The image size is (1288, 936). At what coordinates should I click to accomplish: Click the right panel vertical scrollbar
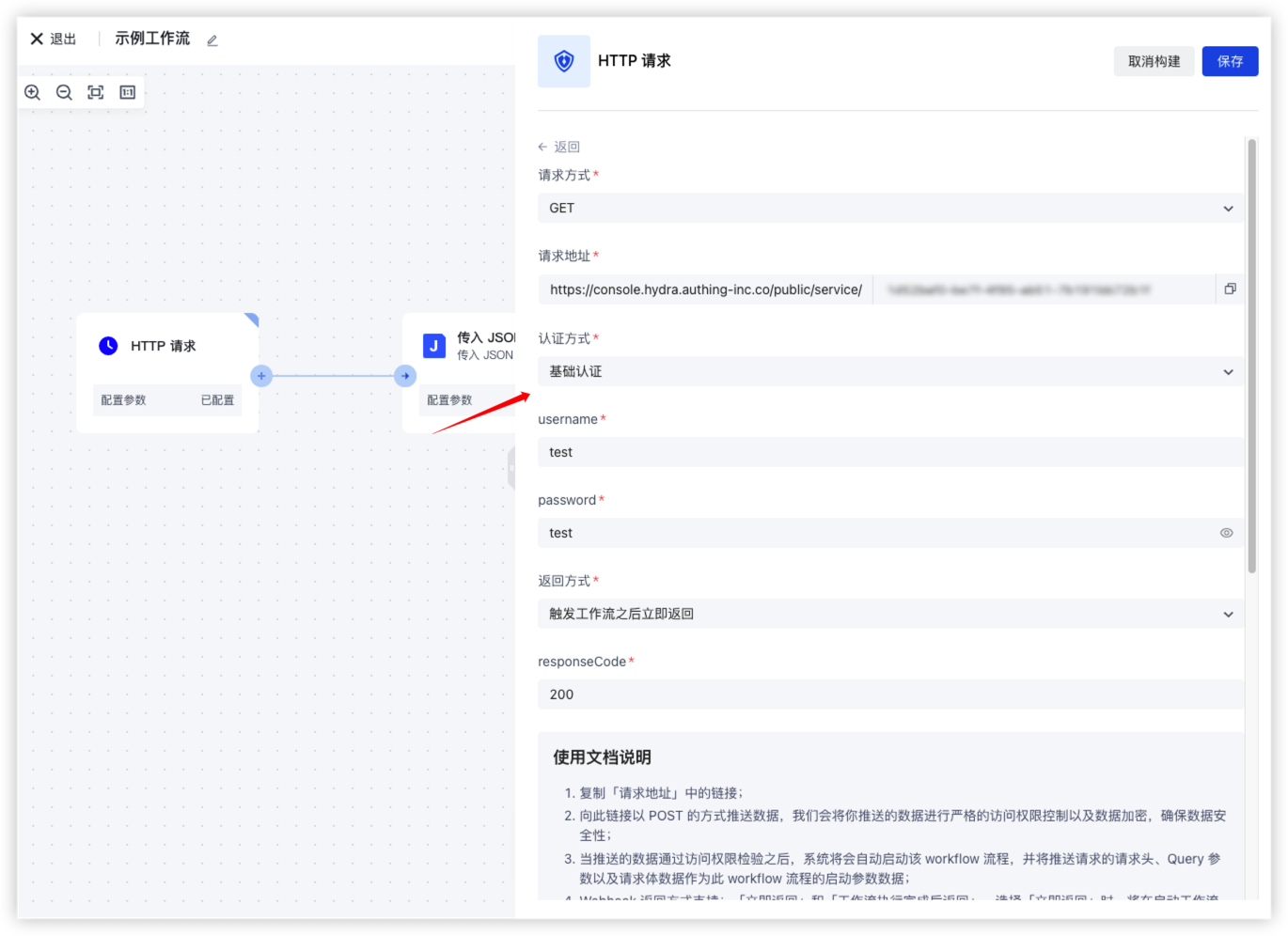point(1251,357)
